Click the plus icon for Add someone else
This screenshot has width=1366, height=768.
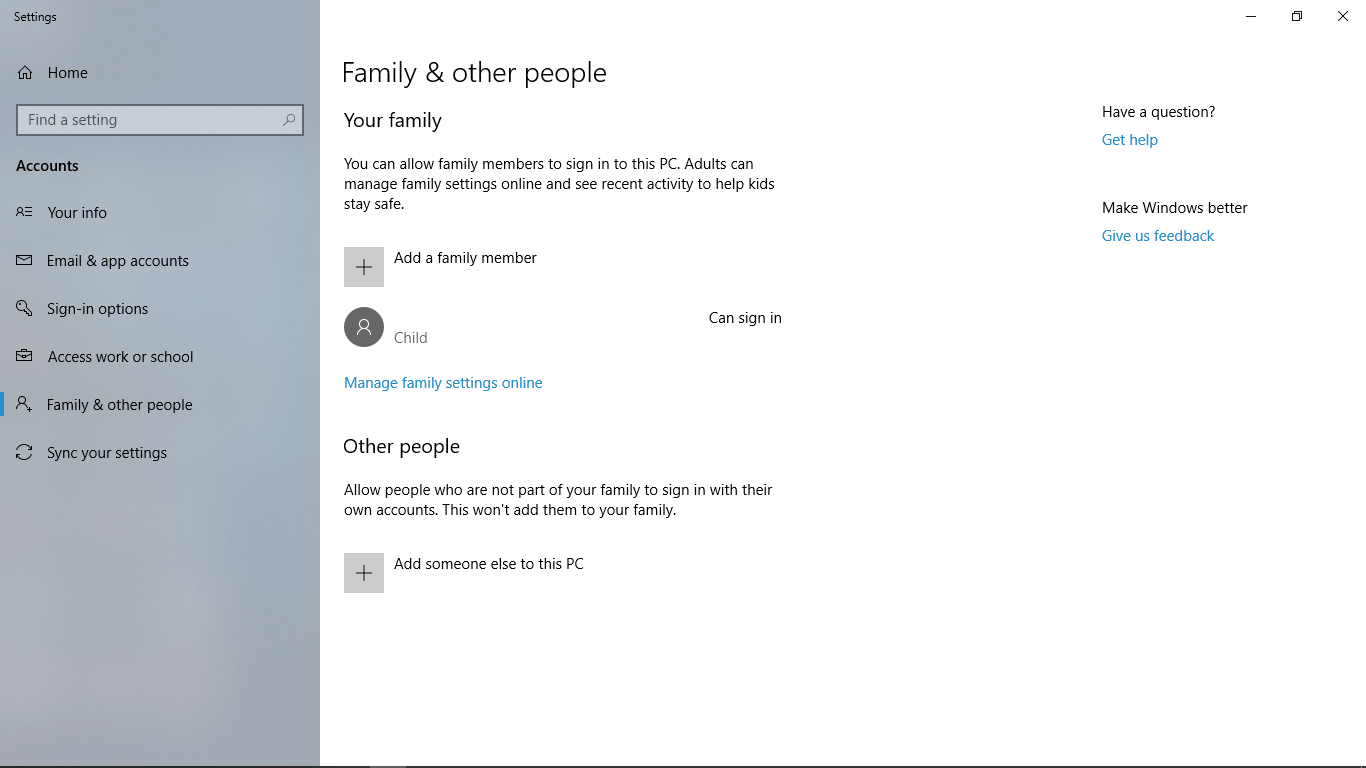[x=364, y=573]
